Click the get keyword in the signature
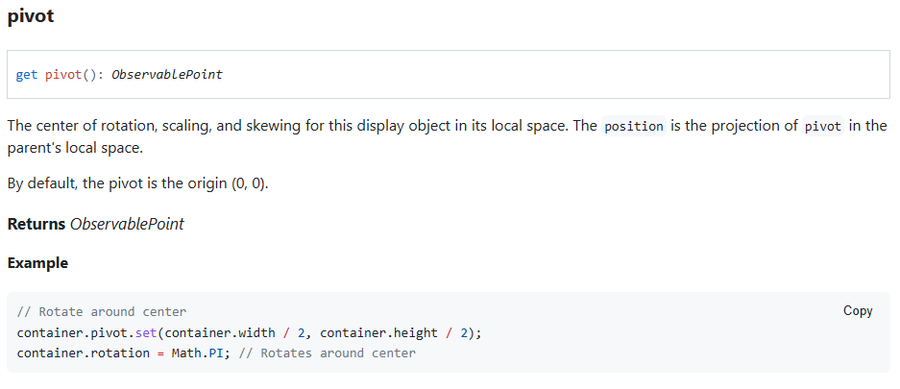Screen dimensions: 900x389 (x=26, y=75)
